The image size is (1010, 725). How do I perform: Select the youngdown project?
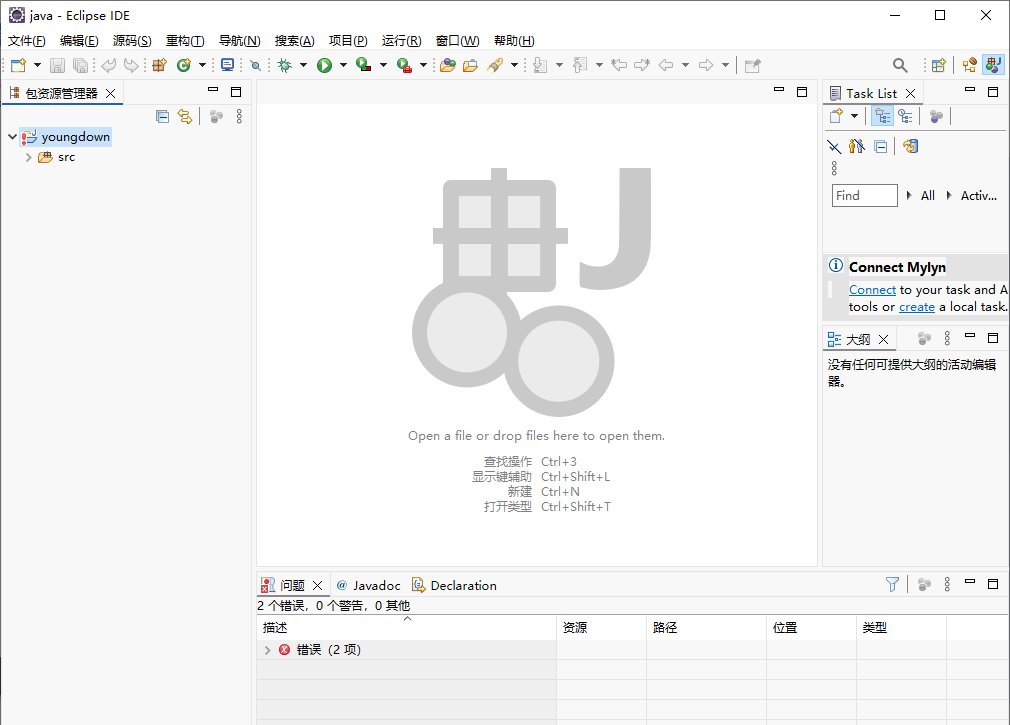(x=66, y=137)
